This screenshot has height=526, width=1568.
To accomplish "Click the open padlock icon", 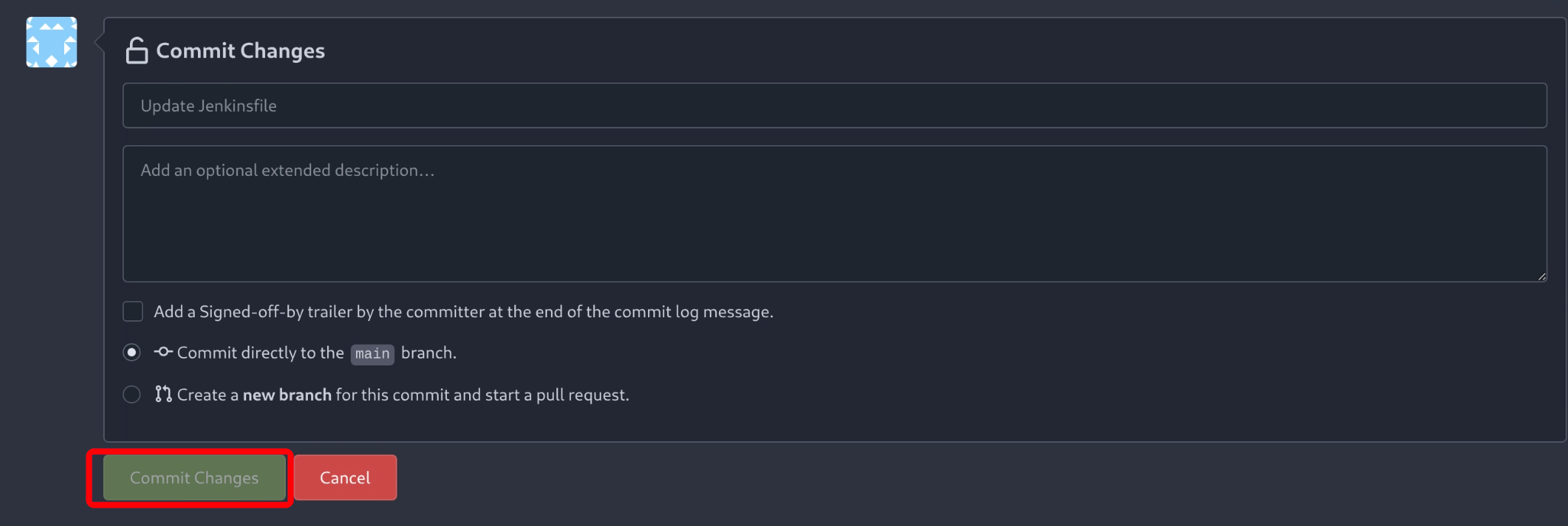I will pos(137,50).
